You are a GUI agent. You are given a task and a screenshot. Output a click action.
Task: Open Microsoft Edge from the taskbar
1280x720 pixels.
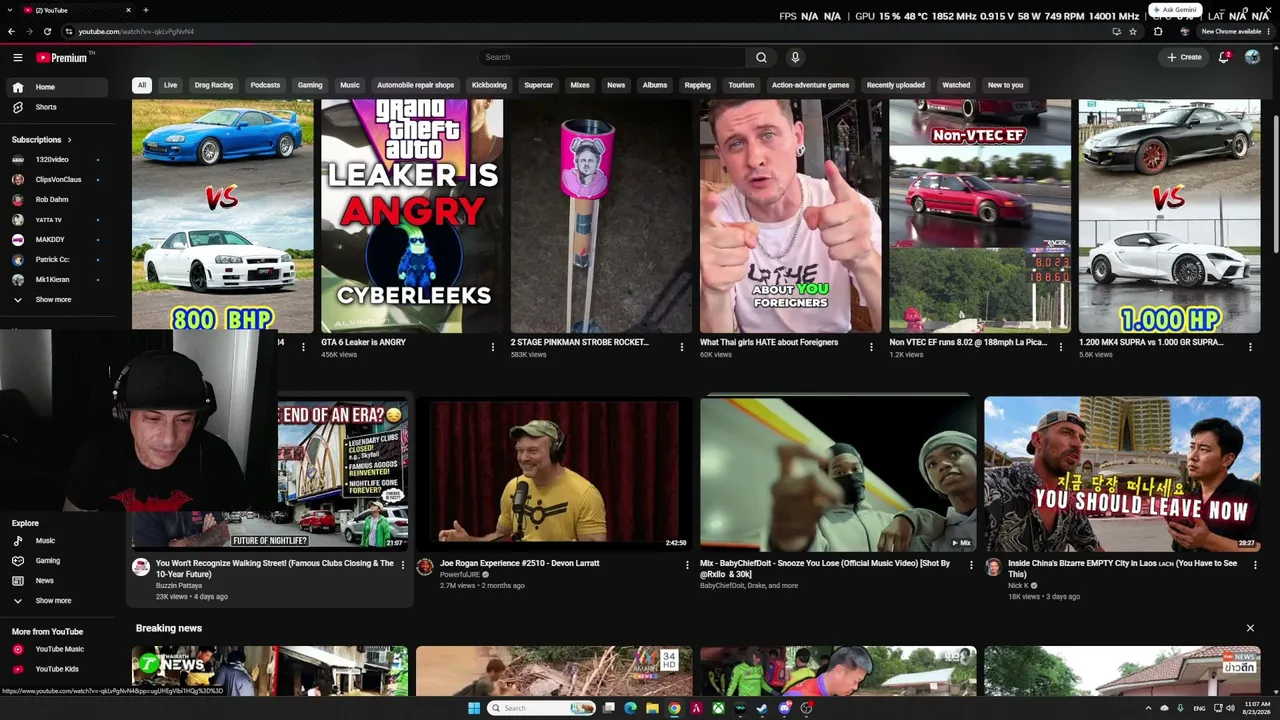pos(630,708)
